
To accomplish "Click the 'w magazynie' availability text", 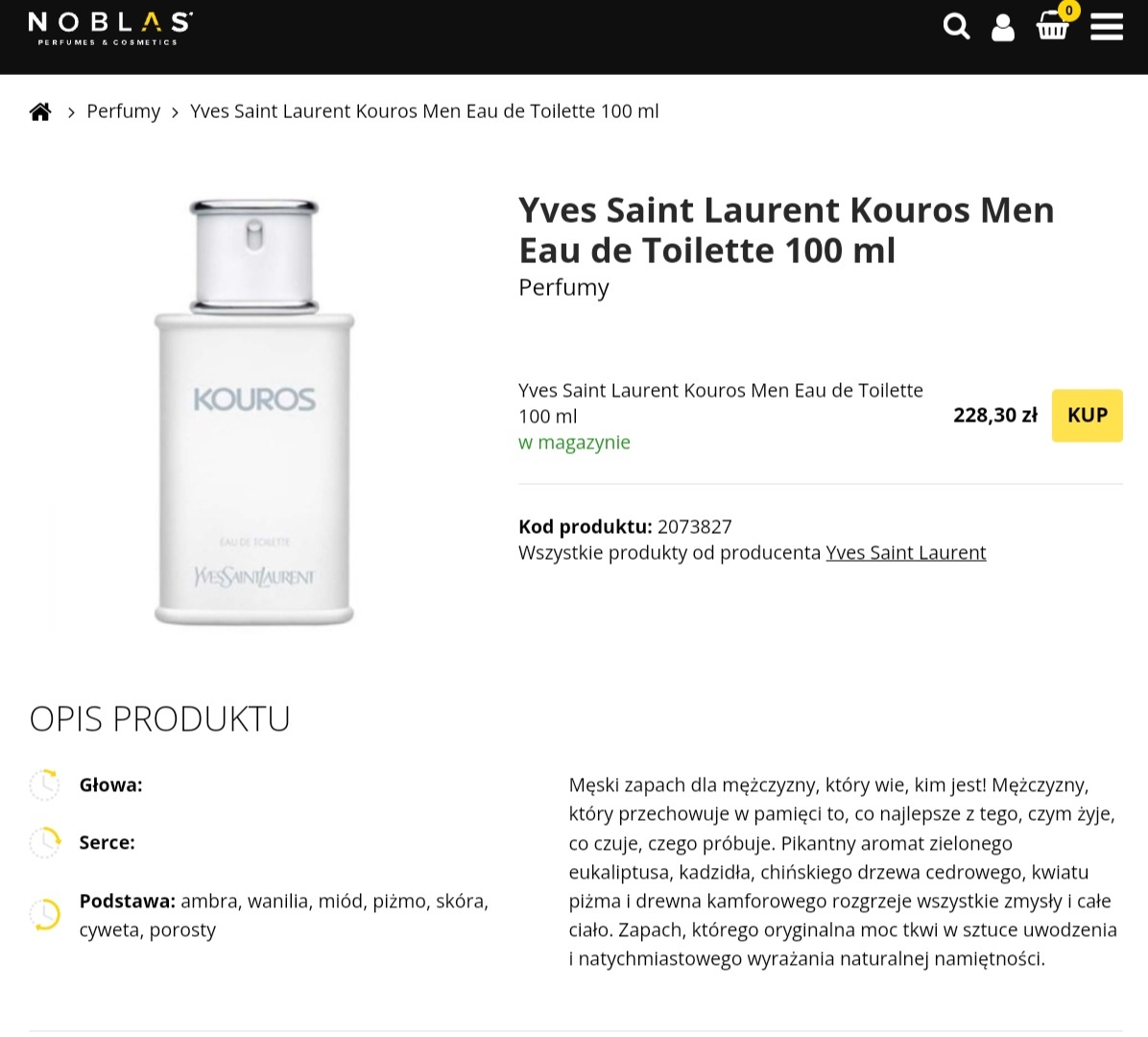I will 574,443.
